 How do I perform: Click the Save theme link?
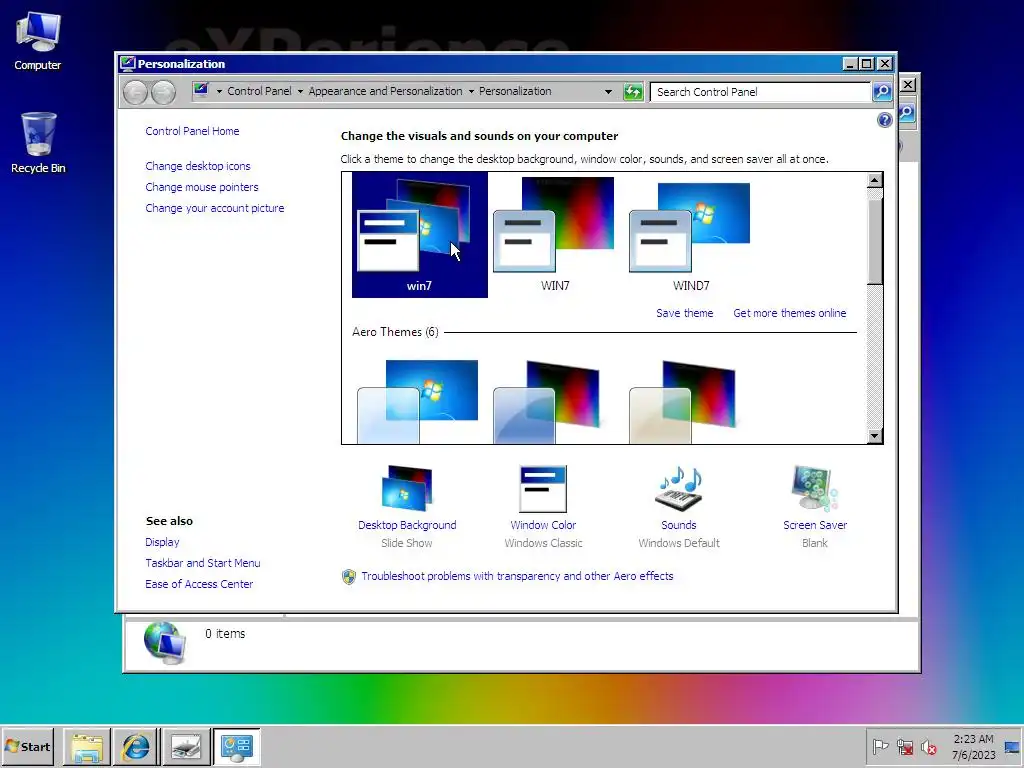[684, 313]
